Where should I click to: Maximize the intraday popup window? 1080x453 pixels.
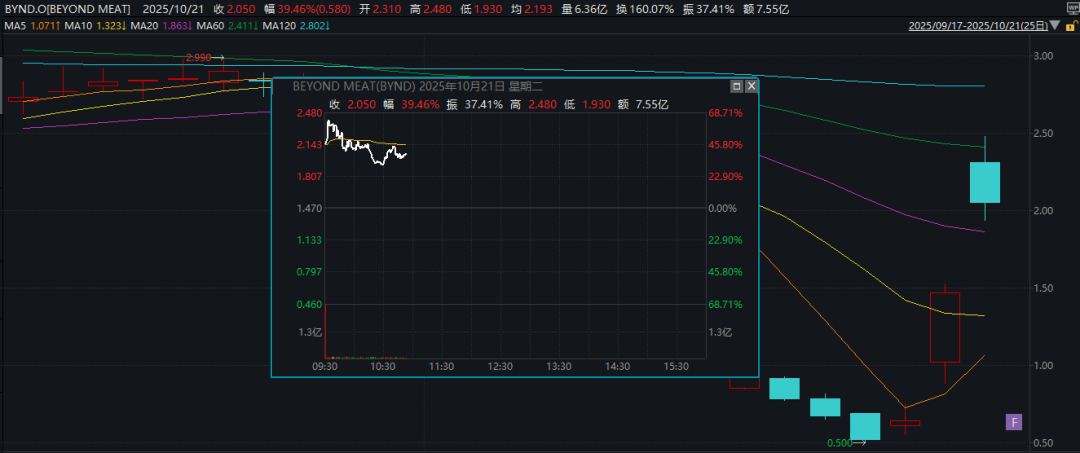(737, 87)
